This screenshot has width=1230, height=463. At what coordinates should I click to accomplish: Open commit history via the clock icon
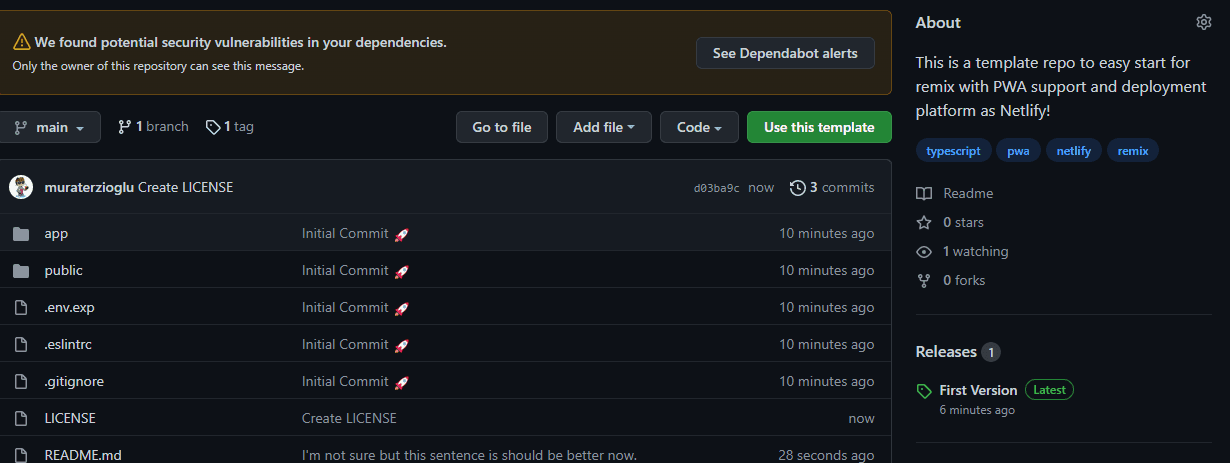(x=797, y=187)
